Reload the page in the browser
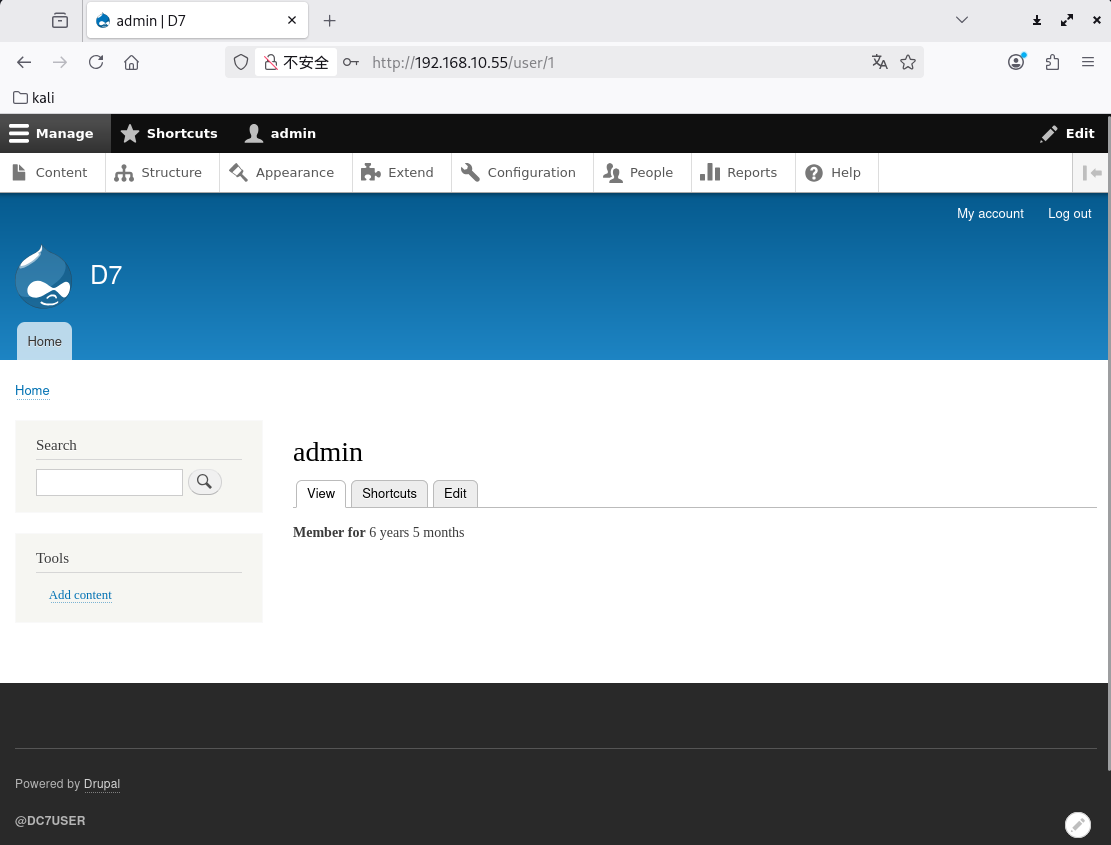 (96, 62)
